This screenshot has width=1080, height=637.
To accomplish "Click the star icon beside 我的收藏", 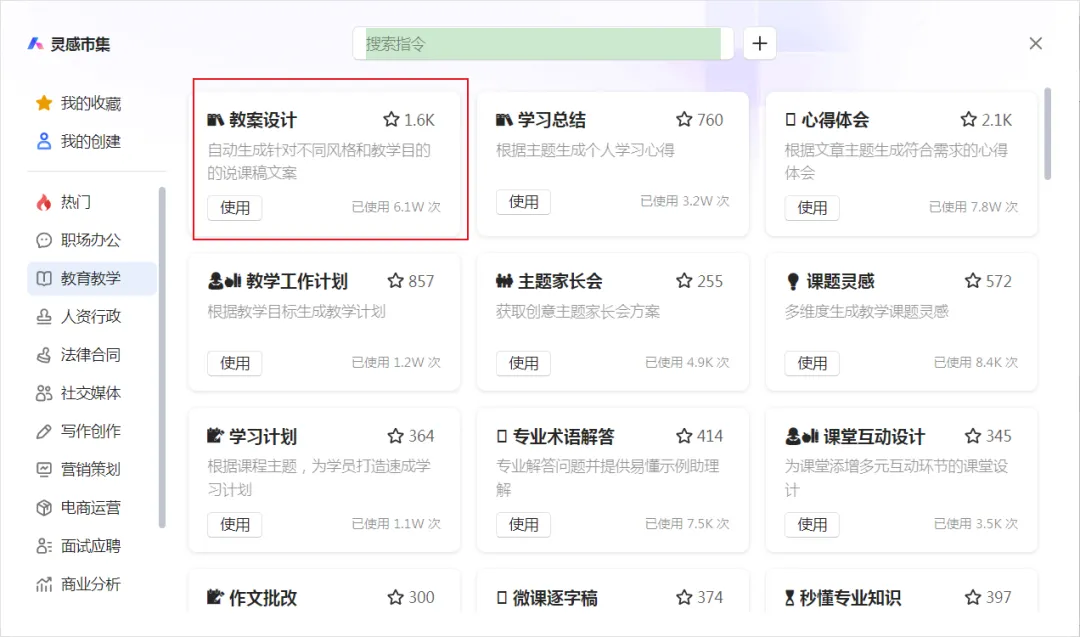I will [x=42, y=102].
